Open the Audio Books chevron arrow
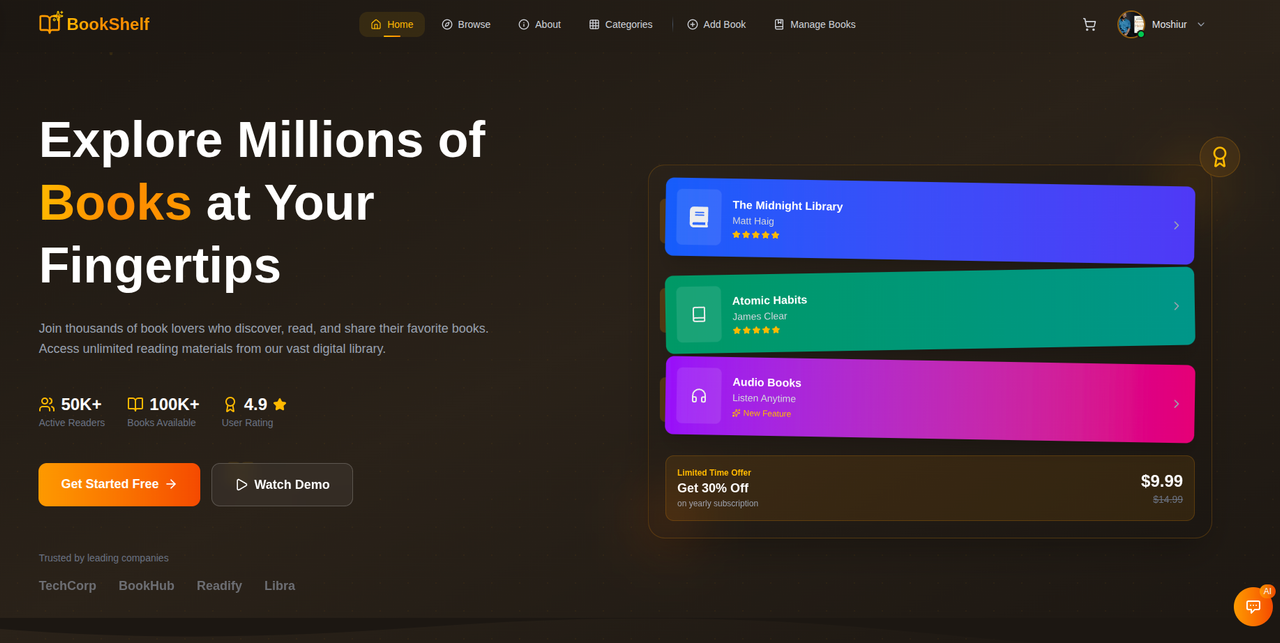 1177,404
